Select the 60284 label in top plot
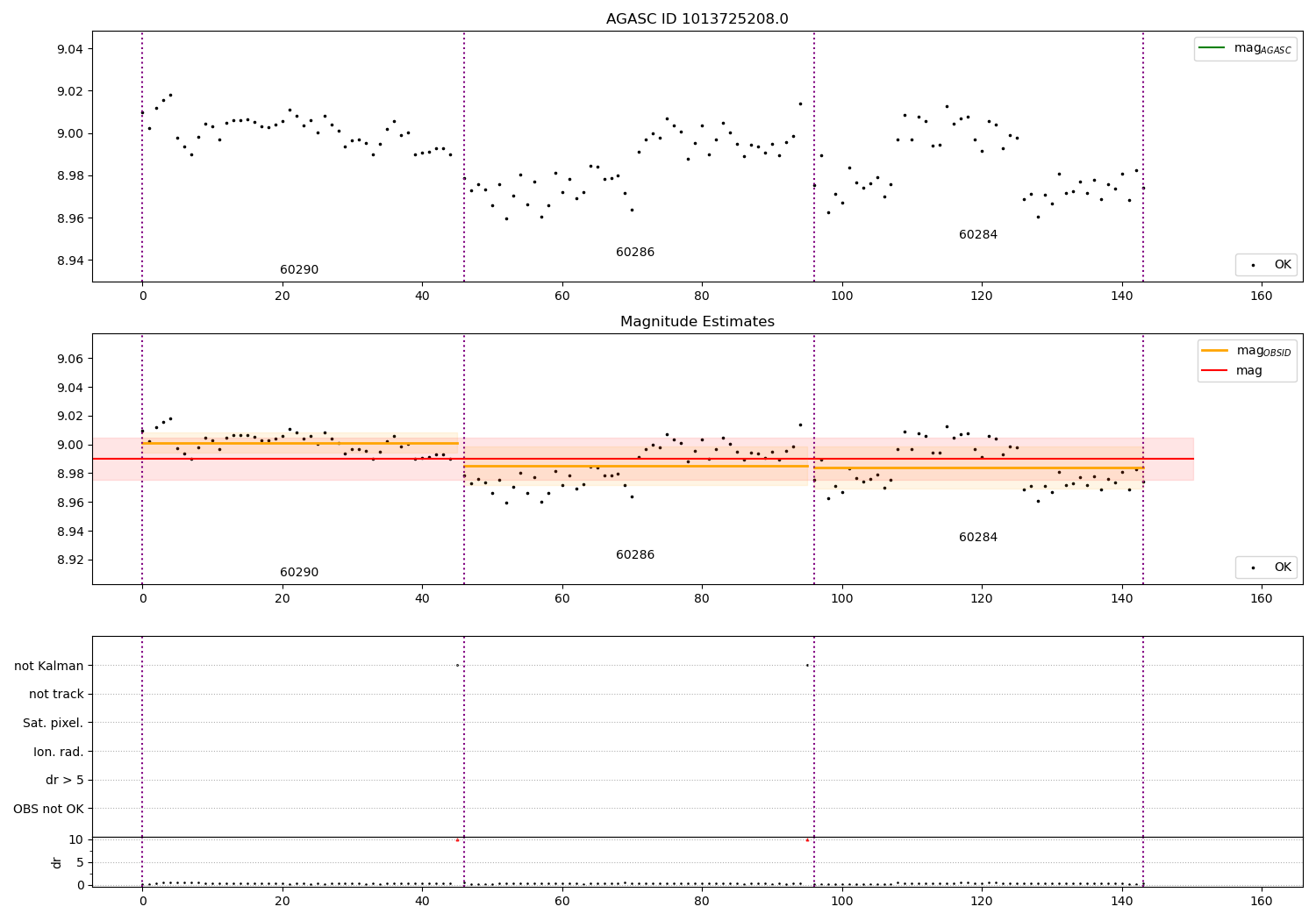The image size is (1316, 921). tap(978, 235)
